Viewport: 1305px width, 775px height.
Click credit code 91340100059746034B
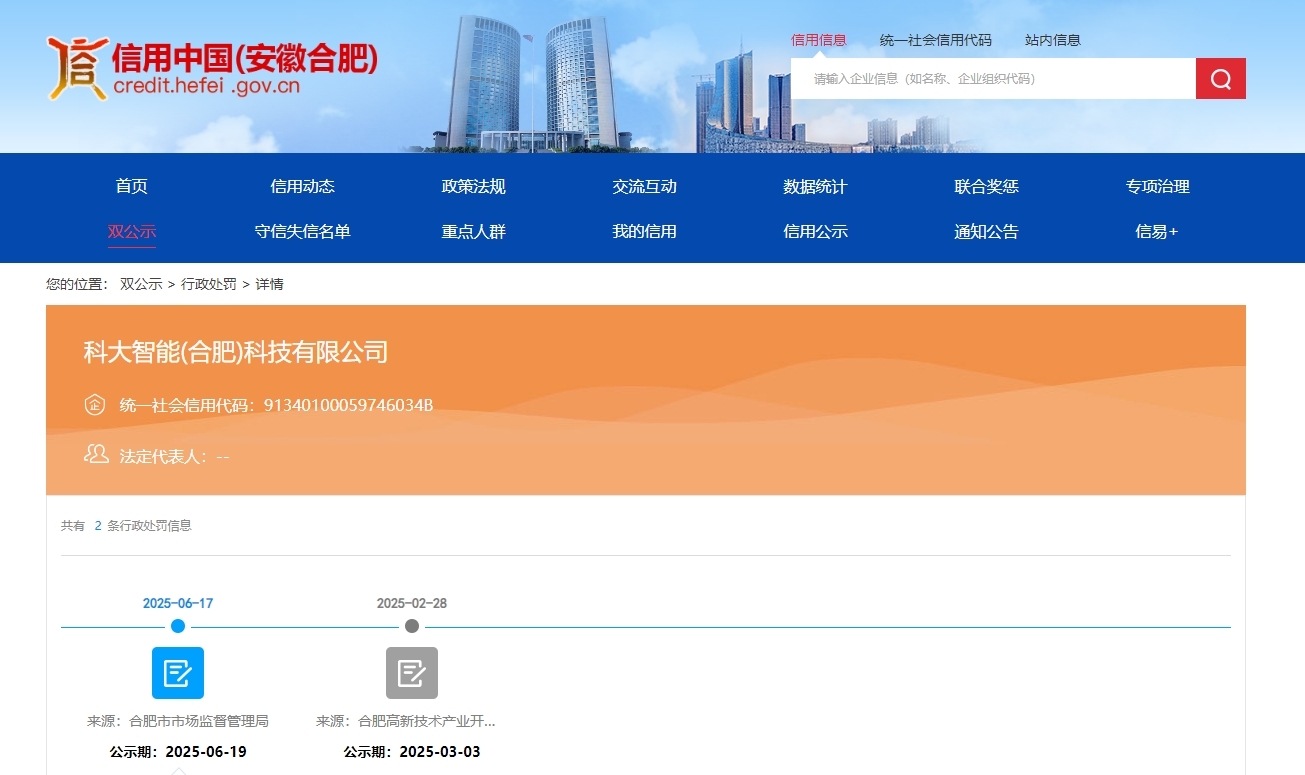348,405
